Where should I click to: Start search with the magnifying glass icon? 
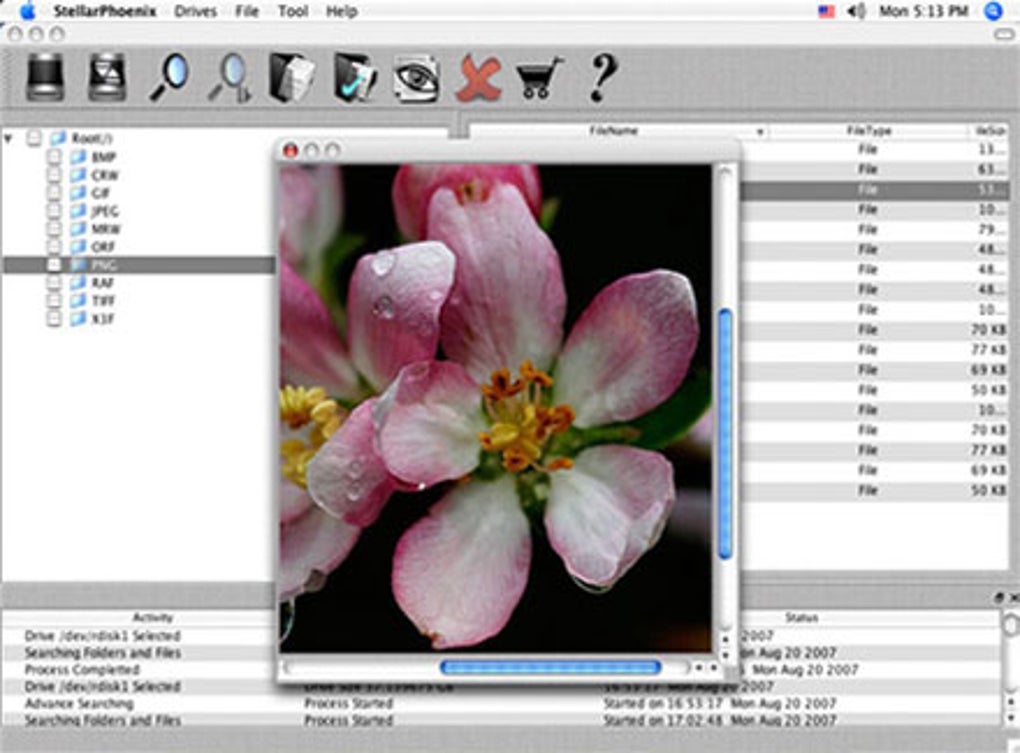pos(169,77)
